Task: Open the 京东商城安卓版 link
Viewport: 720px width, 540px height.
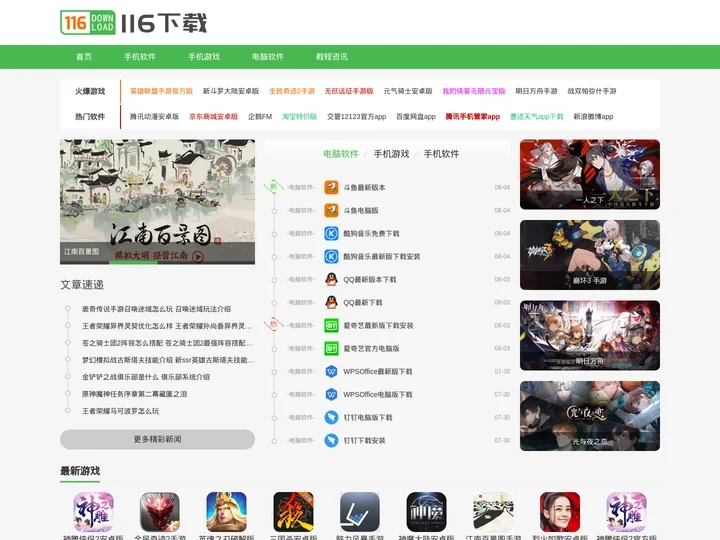Action: [214, 116]
